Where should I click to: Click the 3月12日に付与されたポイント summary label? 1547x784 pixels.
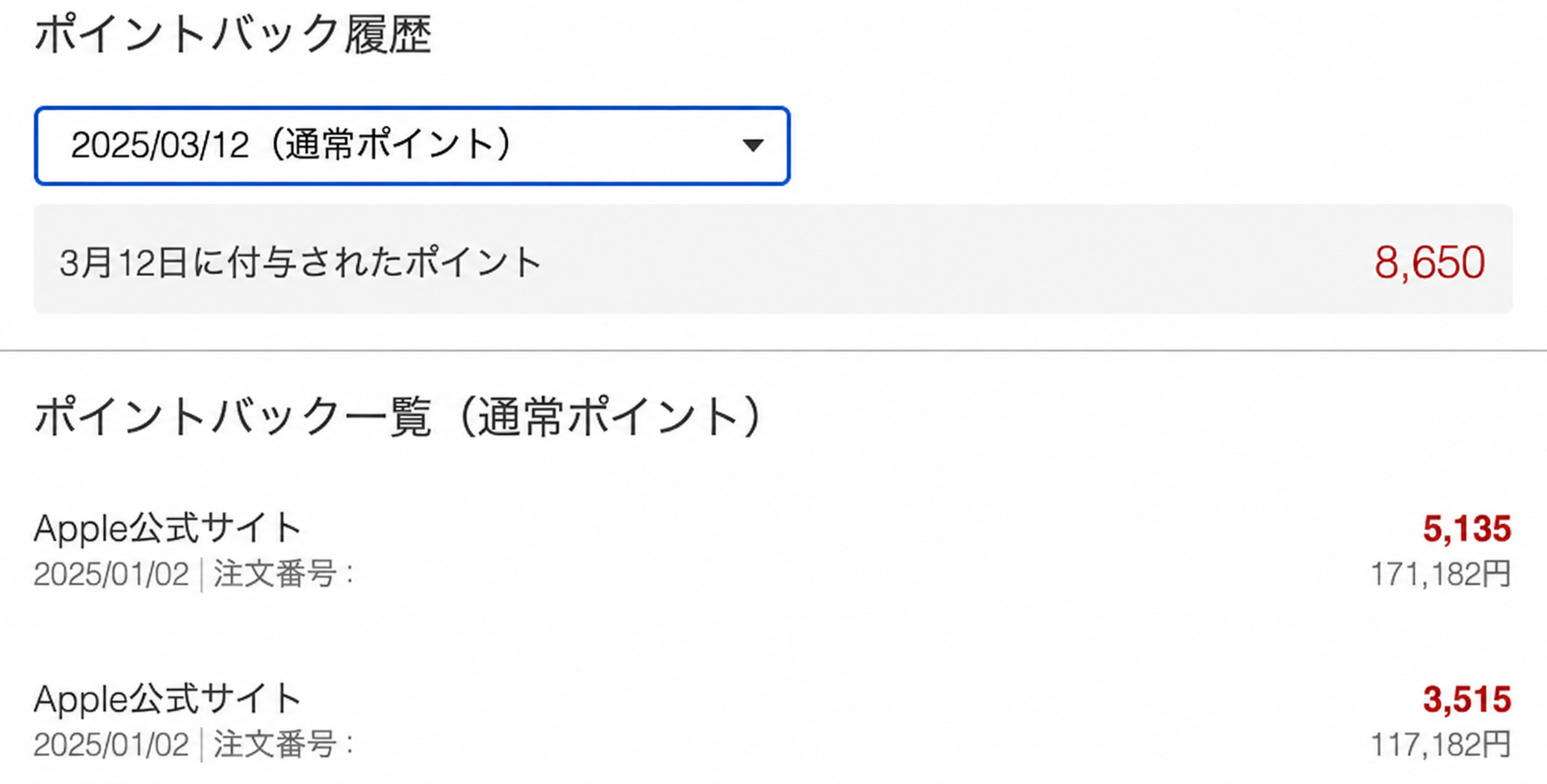300,263
